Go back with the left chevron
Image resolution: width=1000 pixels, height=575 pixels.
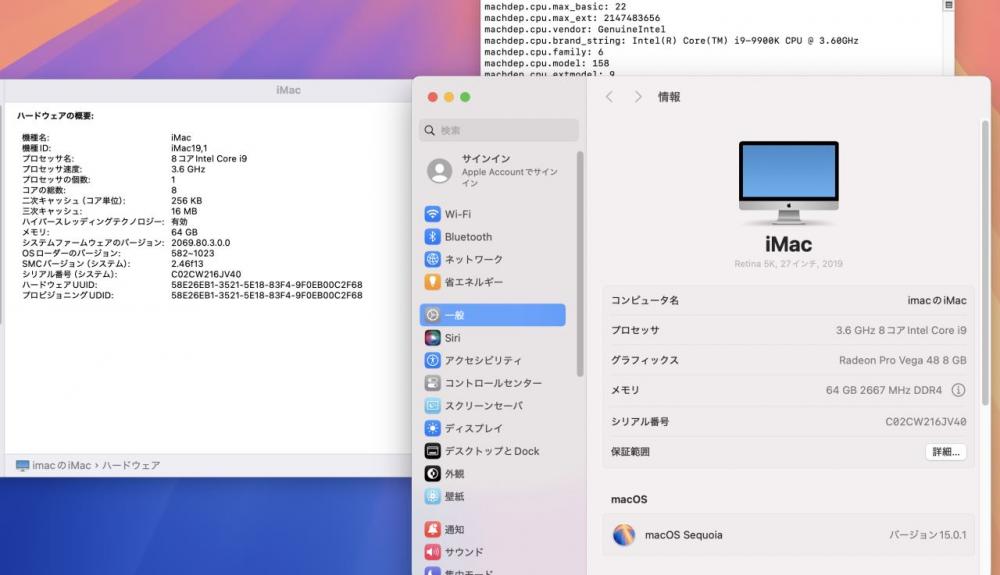(x=609, y=97)
